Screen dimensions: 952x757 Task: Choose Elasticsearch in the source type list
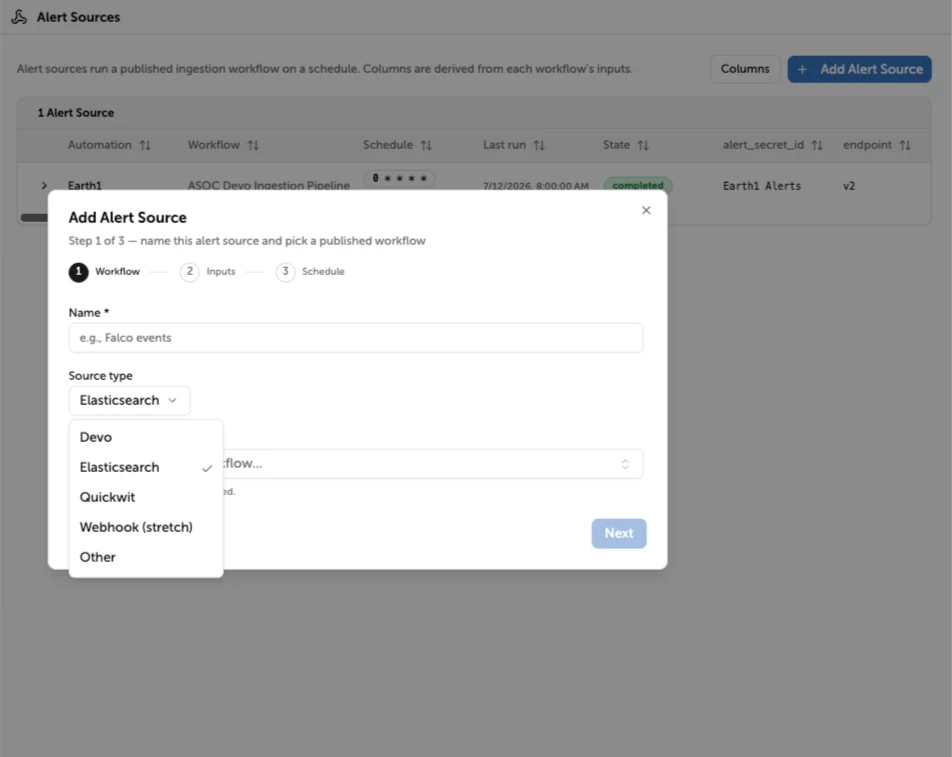[146, 467]
